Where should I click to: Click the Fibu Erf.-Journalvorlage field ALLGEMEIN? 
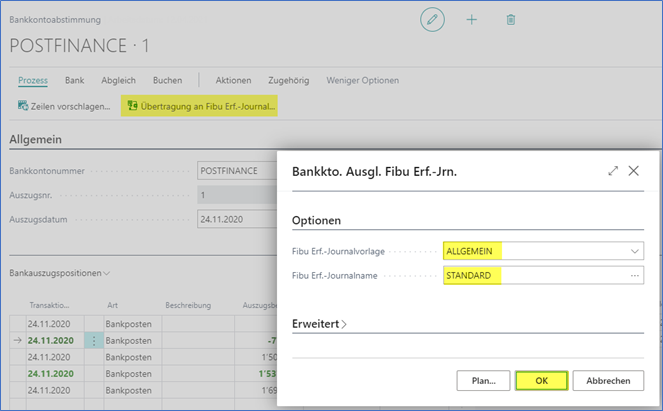(x=543, y=251)
